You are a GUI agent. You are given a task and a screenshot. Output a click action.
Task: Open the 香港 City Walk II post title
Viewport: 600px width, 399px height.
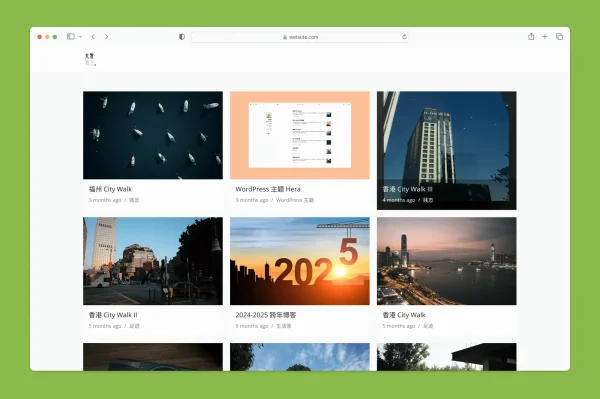[x=113, y=315]
